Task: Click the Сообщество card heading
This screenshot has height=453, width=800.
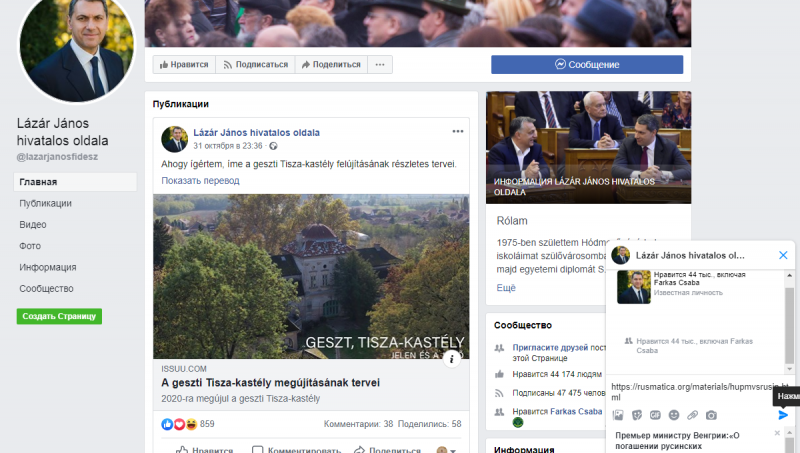Action: [x=523, y=325]
